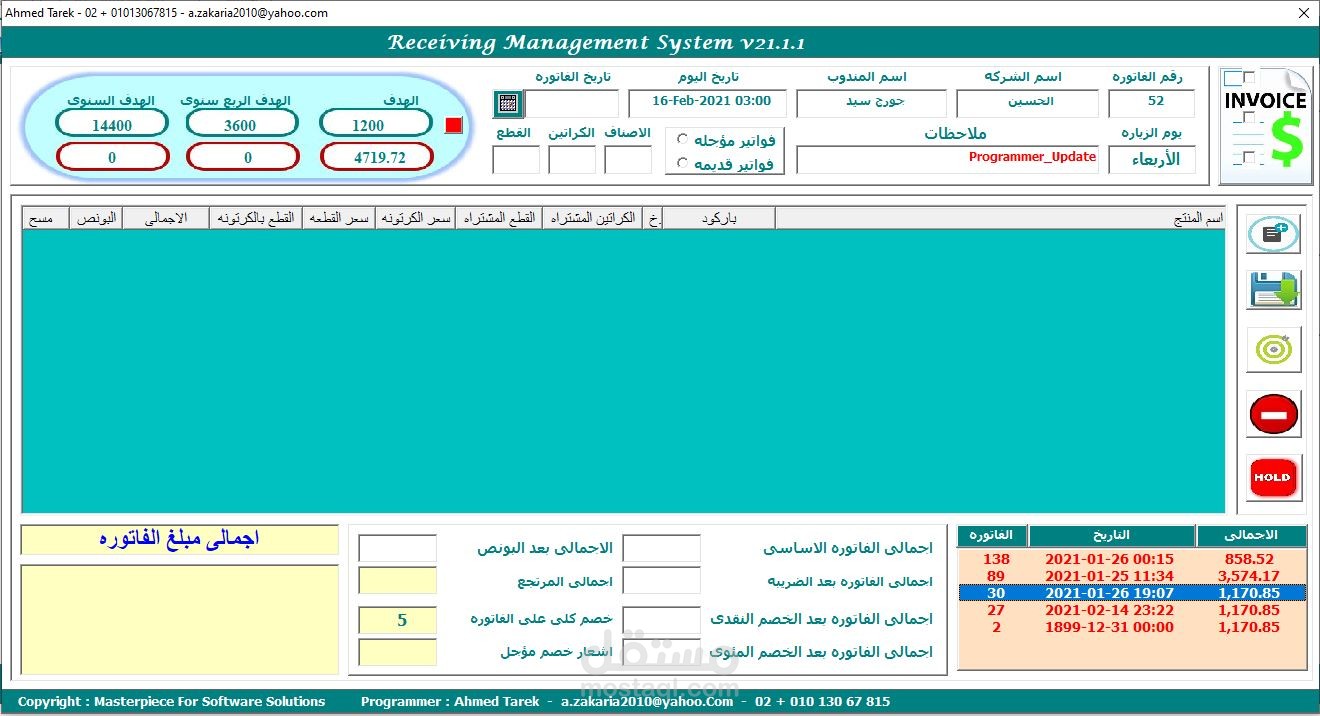Click notes field showing Programmer_Update
This screenshot has width=1320, height=716.
tap(948, 160)
